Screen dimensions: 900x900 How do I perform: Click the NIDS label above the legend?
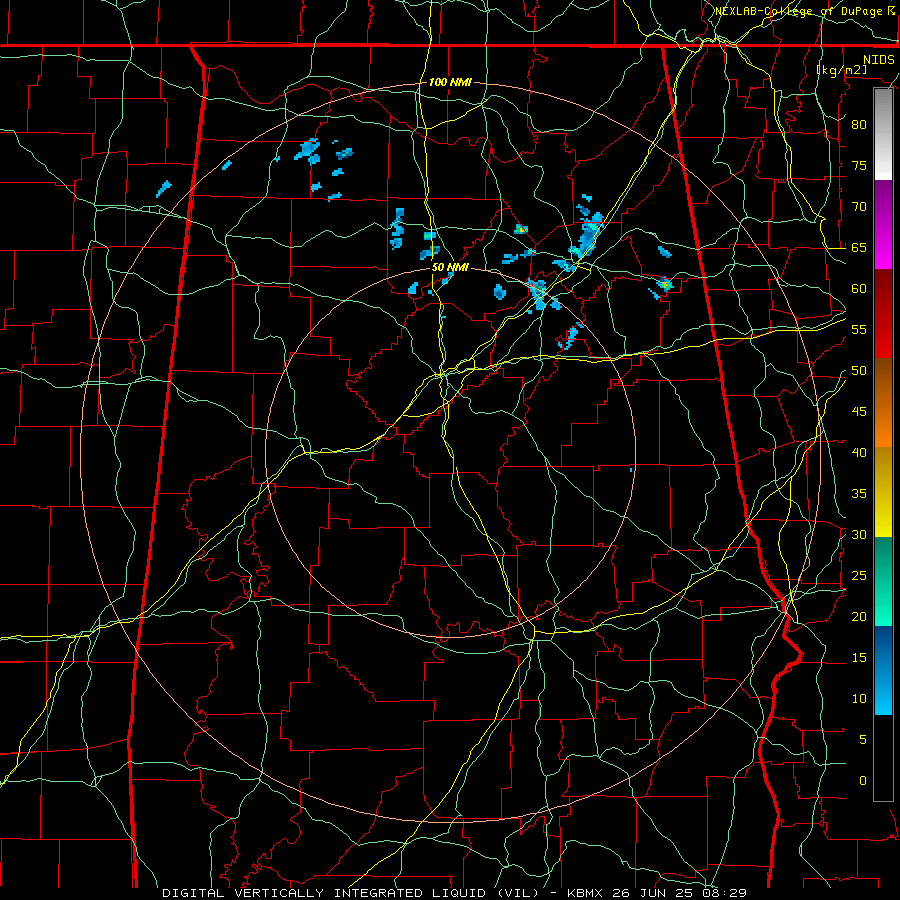(879, 60)
